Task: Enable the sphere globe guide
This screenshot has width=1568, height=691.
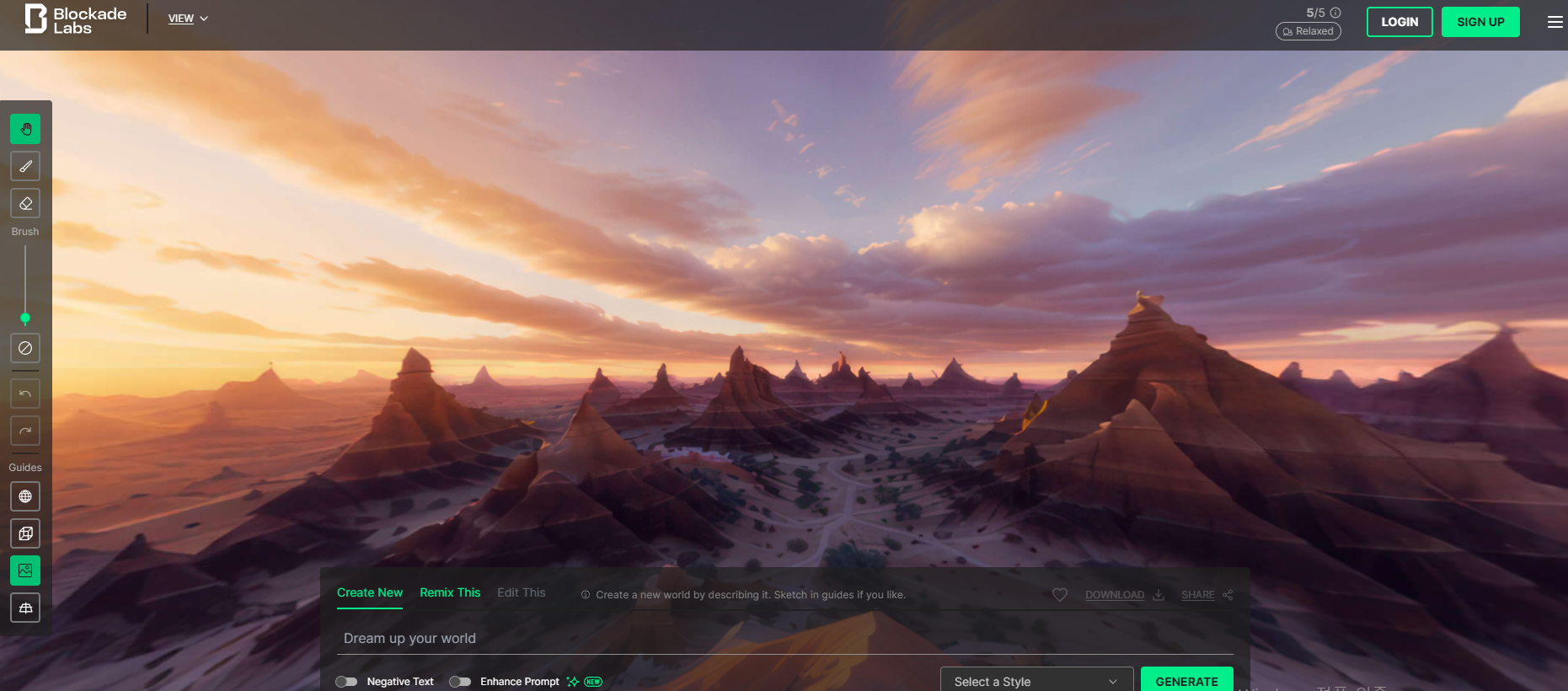Action: [x=25, y=496]
